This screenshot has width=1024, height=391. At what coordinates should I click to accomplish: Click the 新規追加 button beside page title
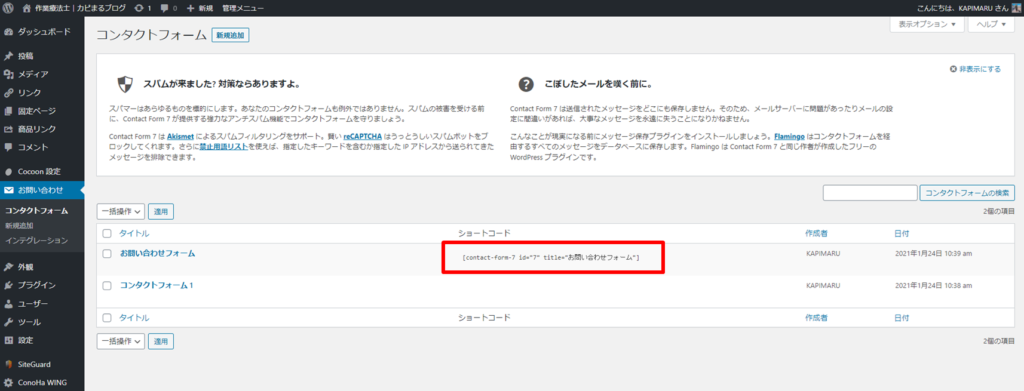231,36
